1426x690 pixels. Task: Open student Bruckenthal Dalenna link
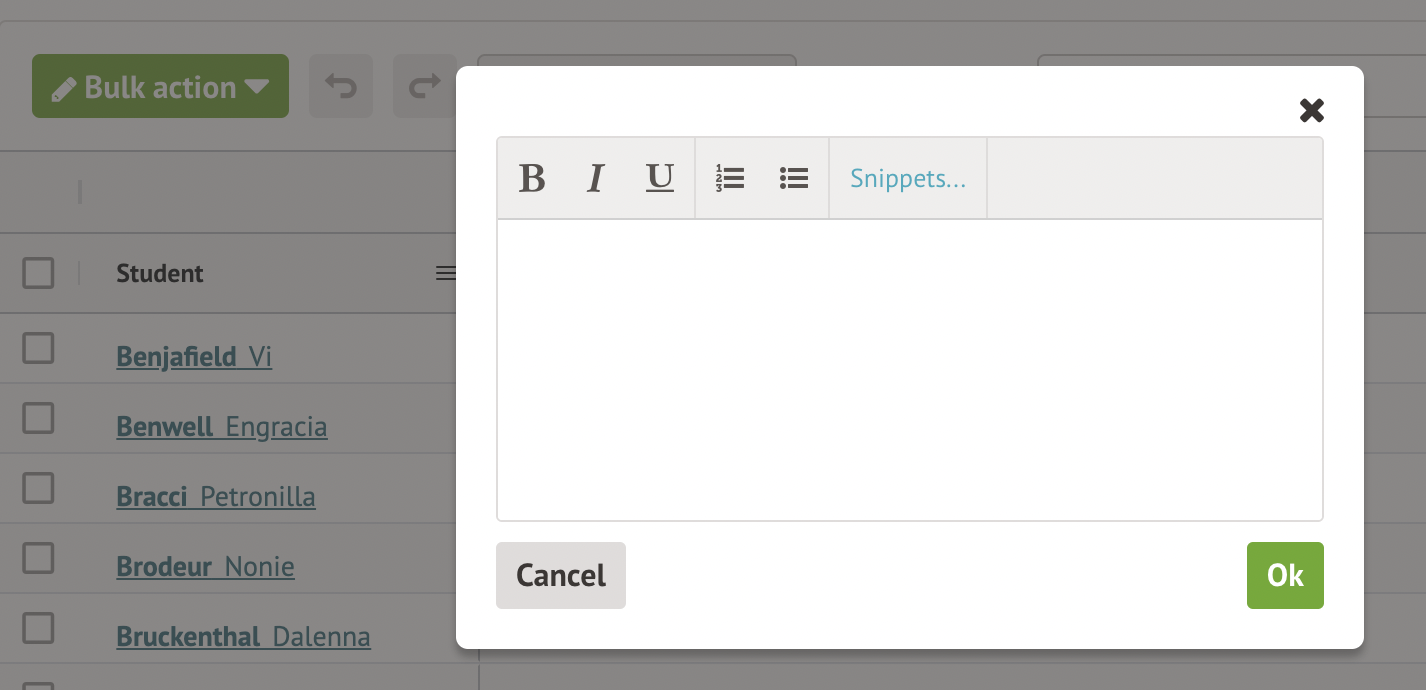click(x=243, y=637)
